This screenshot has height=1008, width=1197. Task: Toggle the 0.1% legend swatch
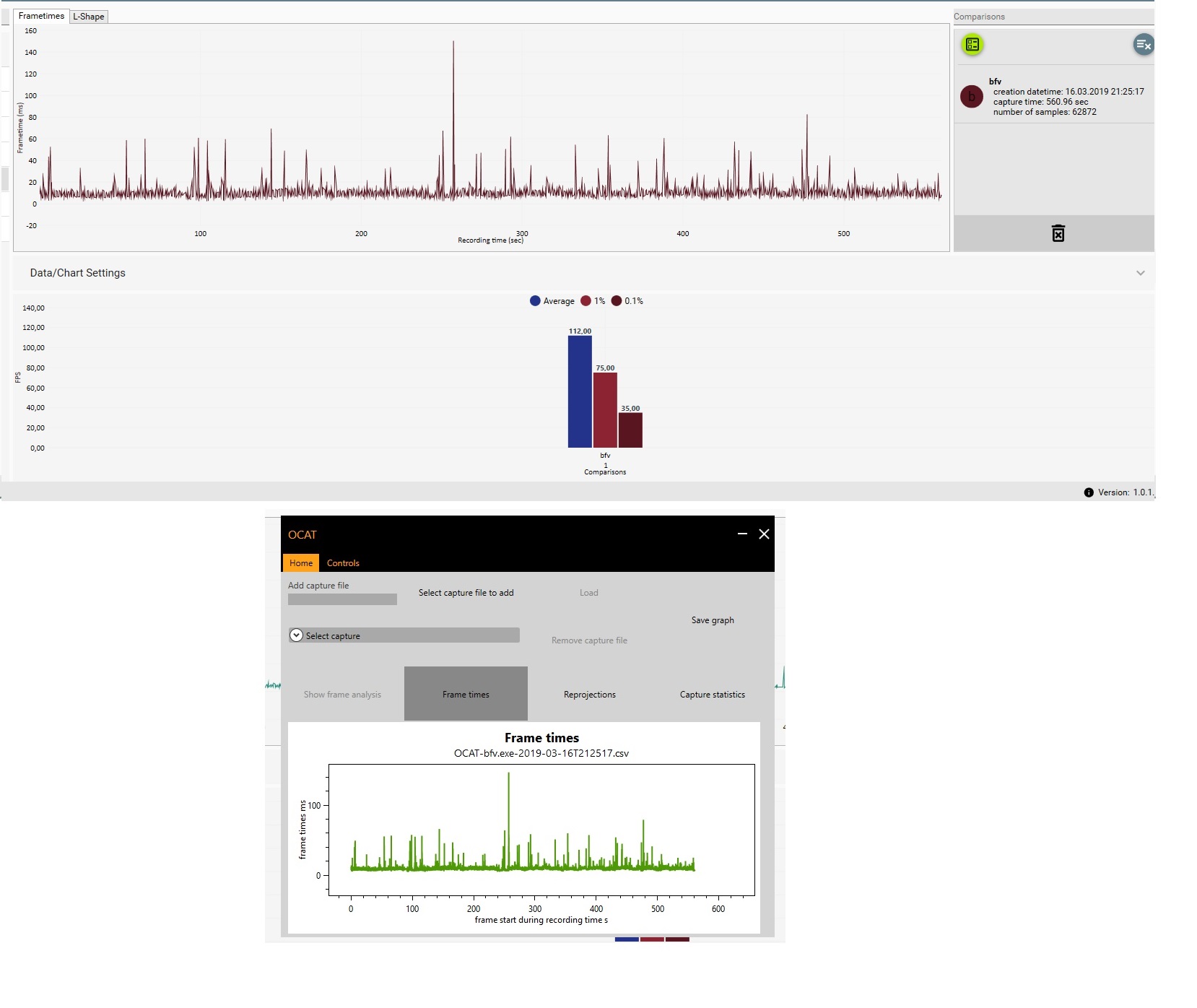pyautogui.click(x=617, y=301)
